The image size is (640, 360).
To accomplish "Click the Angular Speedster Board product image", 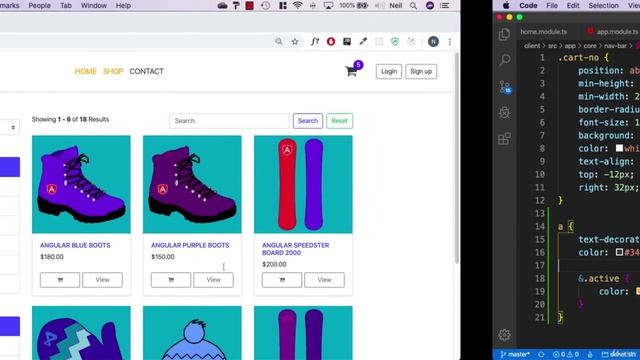I will point(303,184).
